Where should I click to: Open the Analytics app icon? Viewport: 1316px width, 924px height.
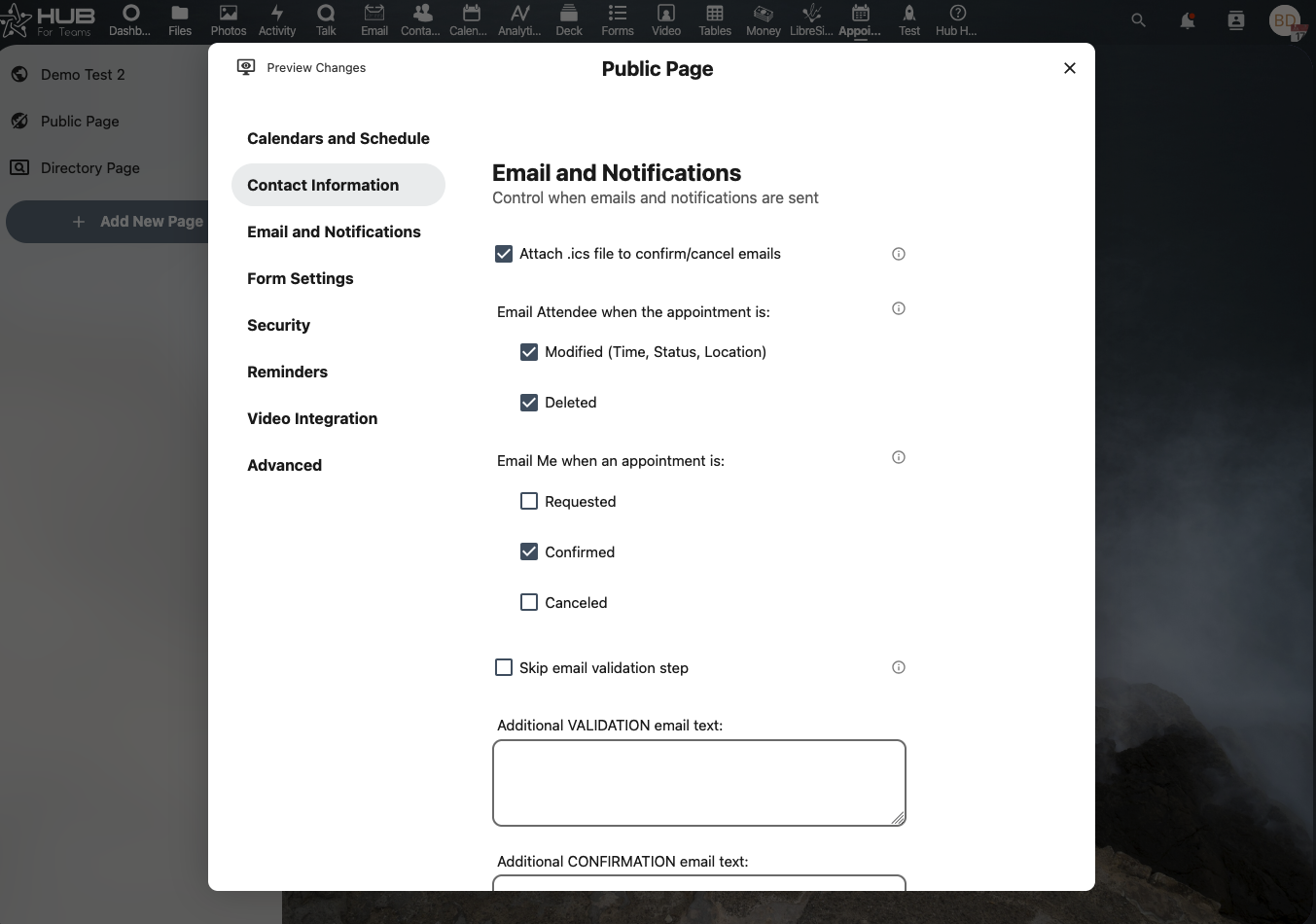[x=520, y=19]
